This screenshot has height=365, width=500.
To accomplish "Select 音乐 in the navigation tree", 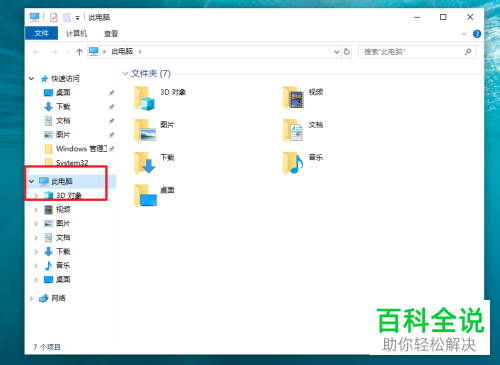I will click(63, 265).
